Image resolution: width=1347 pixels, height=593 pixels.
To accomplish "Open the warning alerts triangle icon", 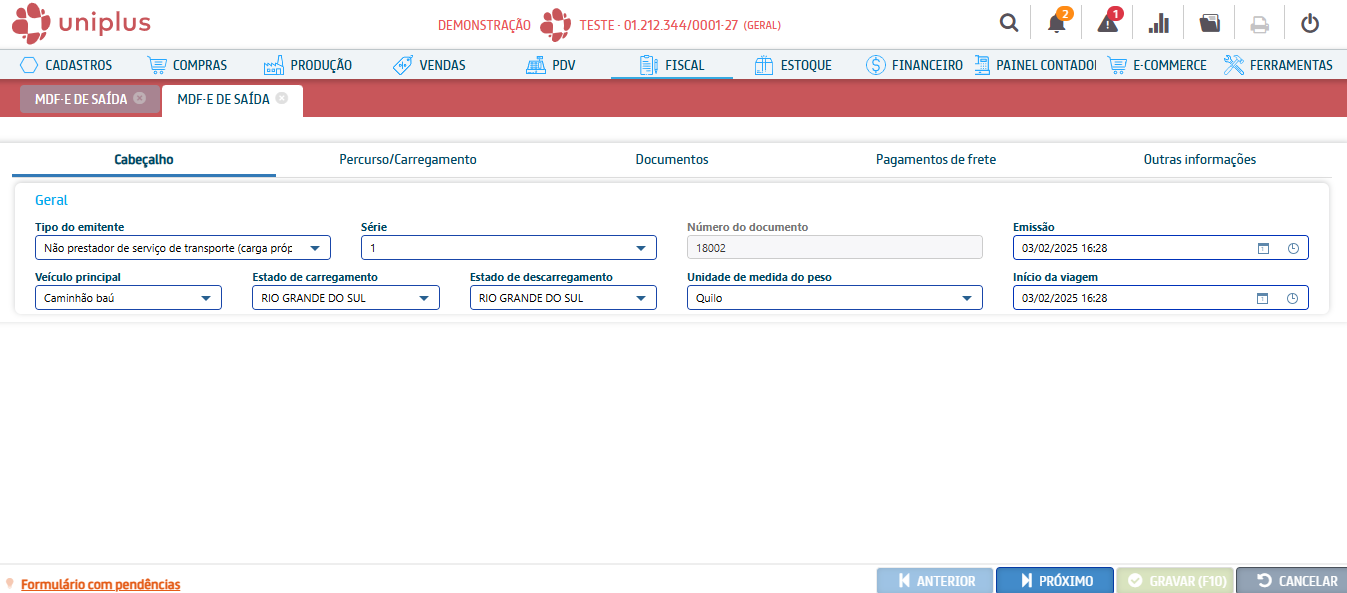I will tap(1107, 23).
